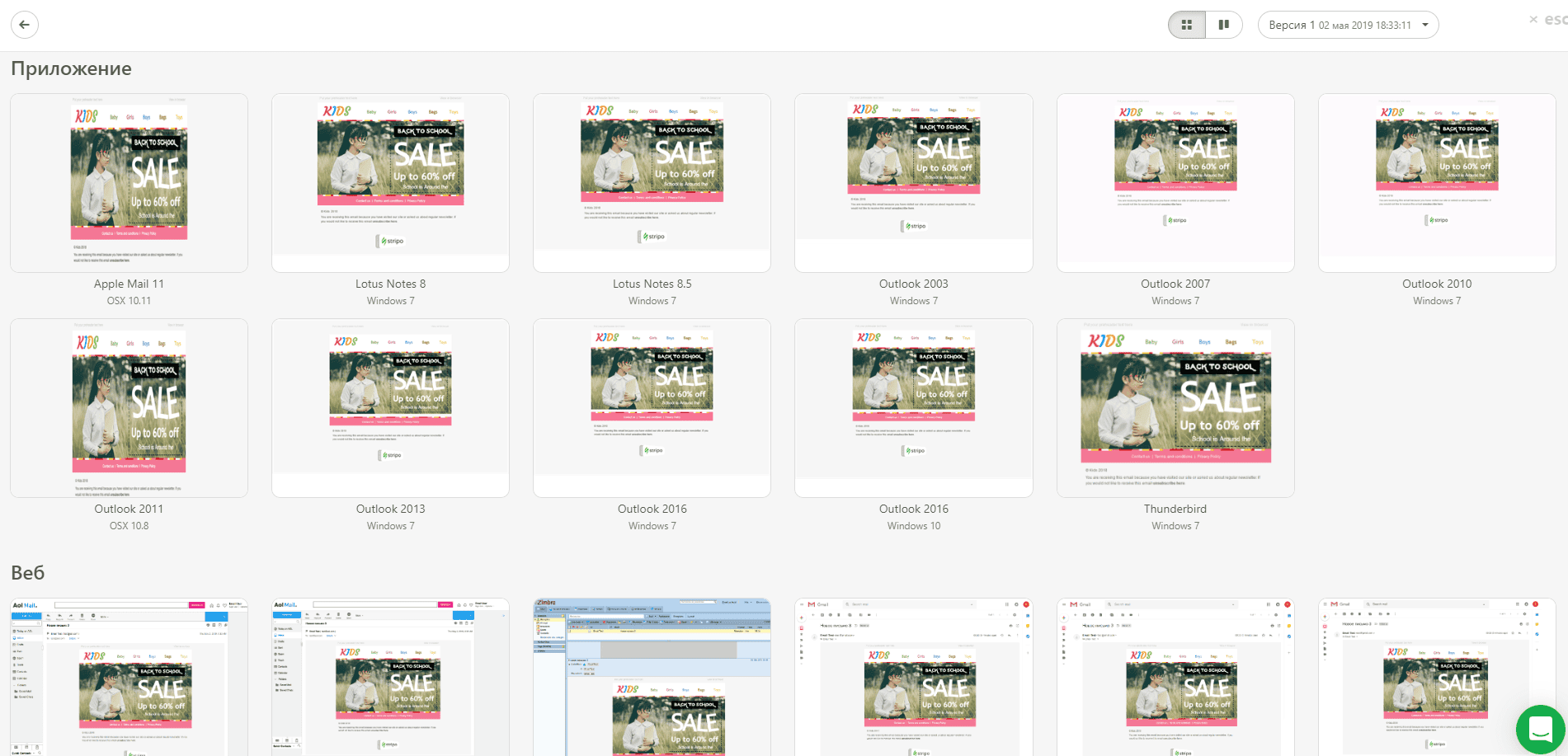The height and width of the screenshot is (756, 1568).
Task: Open the Outlook 2016 Windows 10 preview
Action: click(x=913, y=407)
